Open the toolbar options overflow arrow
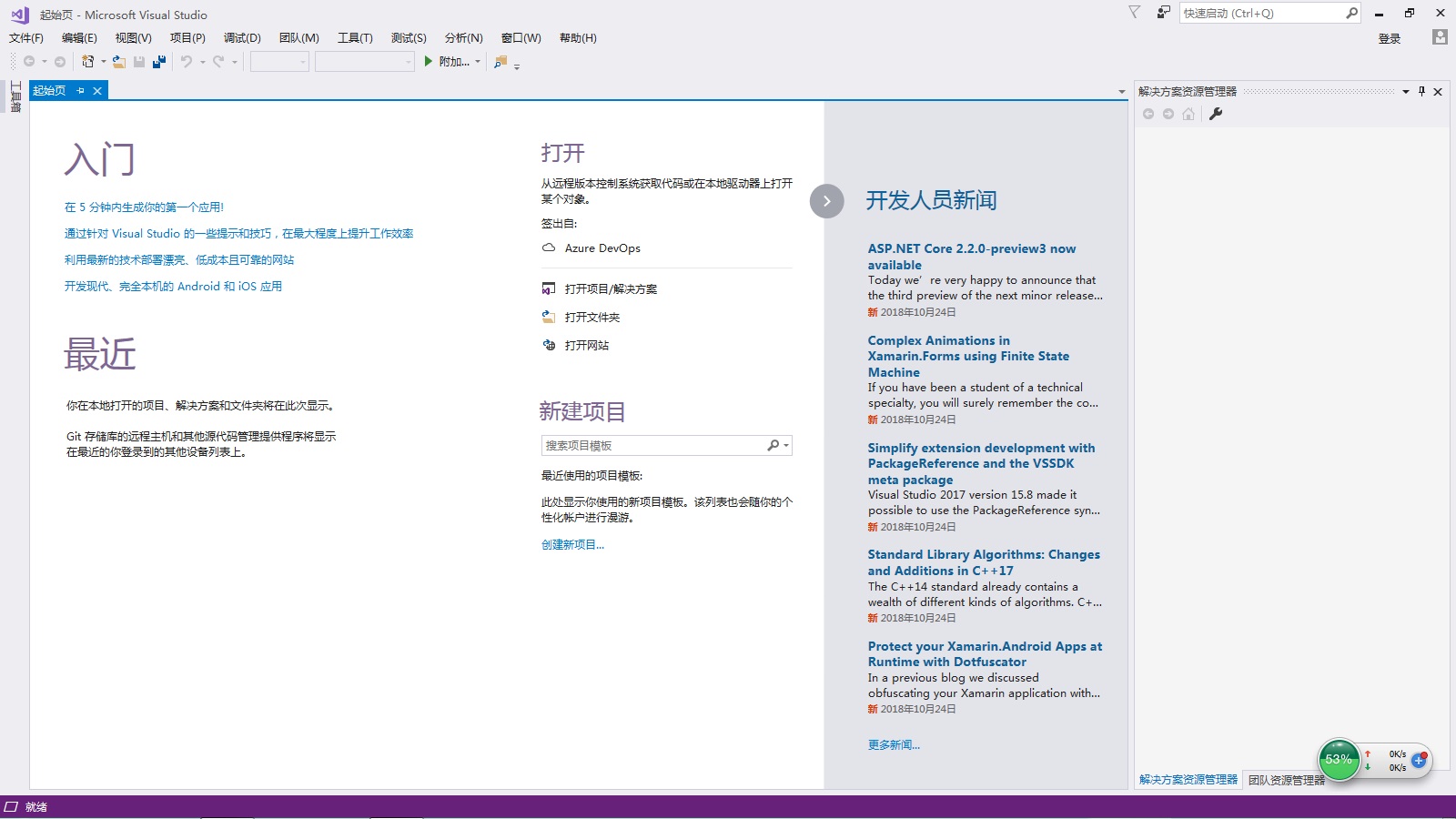1456x819 pixels. pyautogui.click(x=517, y=66)
